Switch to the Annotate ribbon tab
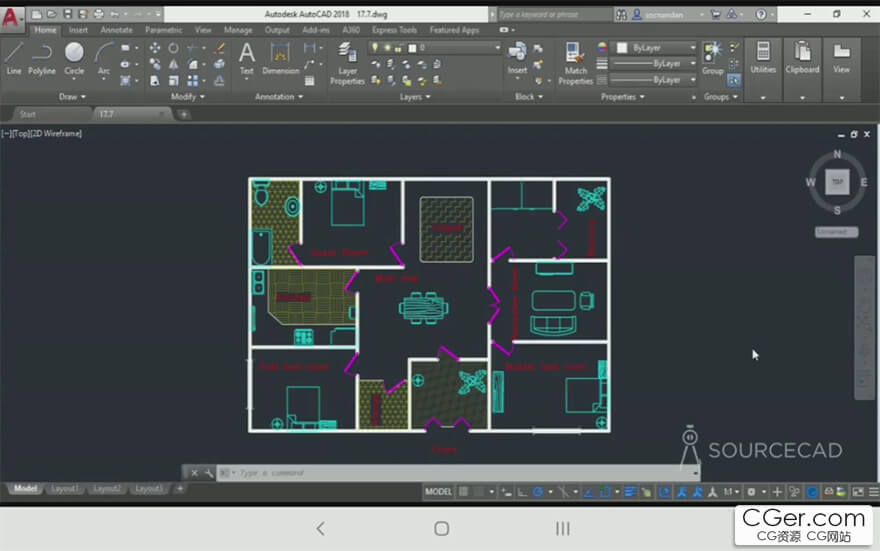The height and width of the screenshot is (551, 880). click(116, 30)
